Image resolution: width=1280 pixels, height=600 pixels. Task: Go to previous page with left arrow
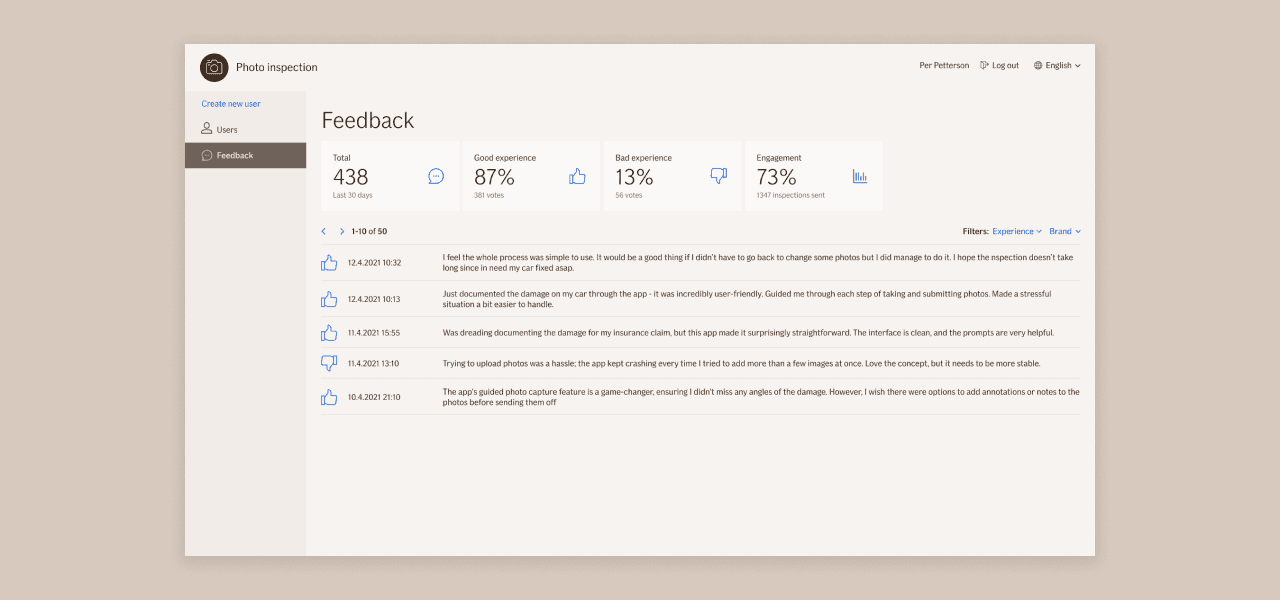(324, 231)
